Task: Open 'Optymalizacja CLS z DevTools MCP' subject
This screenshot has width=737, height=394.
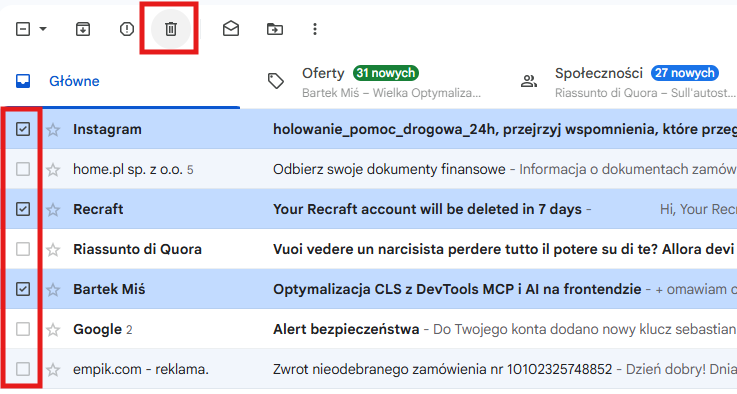Action: 457,289
